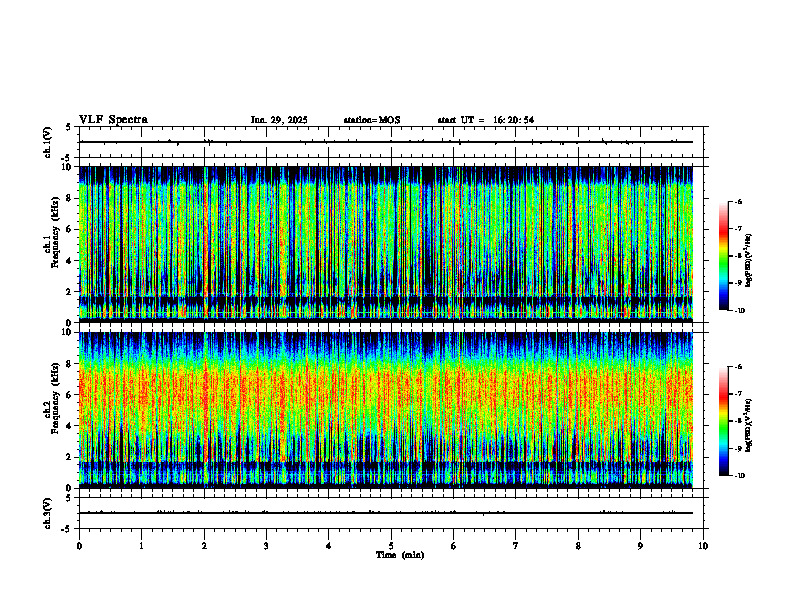Click time axis tick label "9"

click(x=640, y=546)
